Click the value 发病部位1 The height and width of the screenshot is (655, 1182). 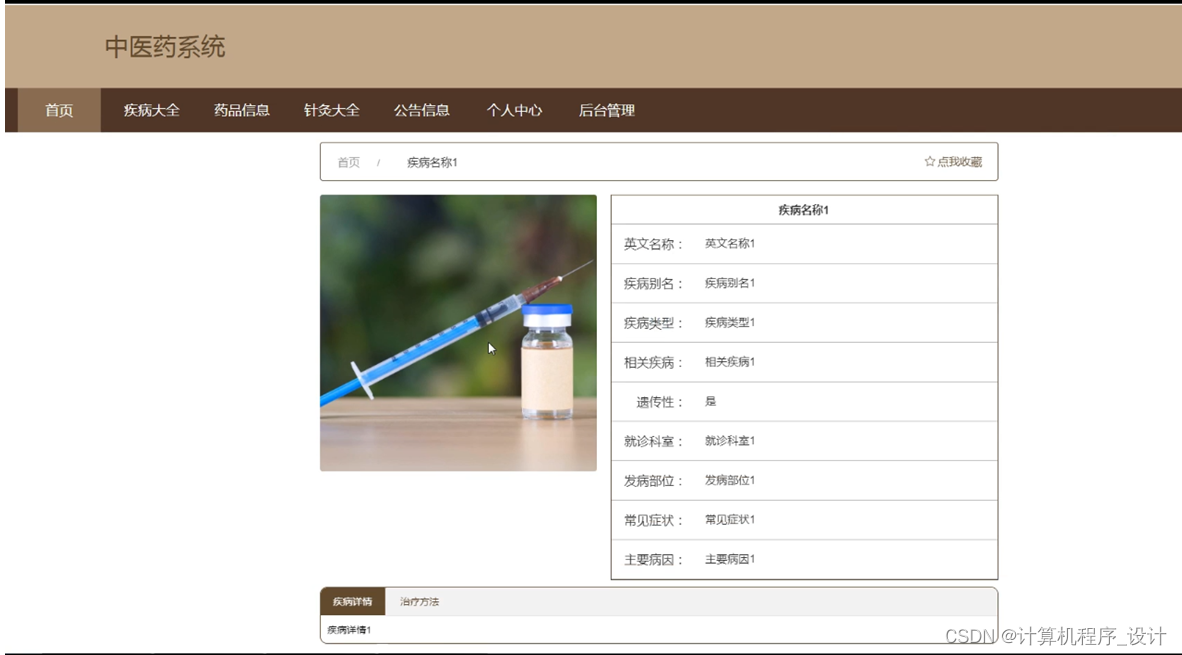click(730, 480)
